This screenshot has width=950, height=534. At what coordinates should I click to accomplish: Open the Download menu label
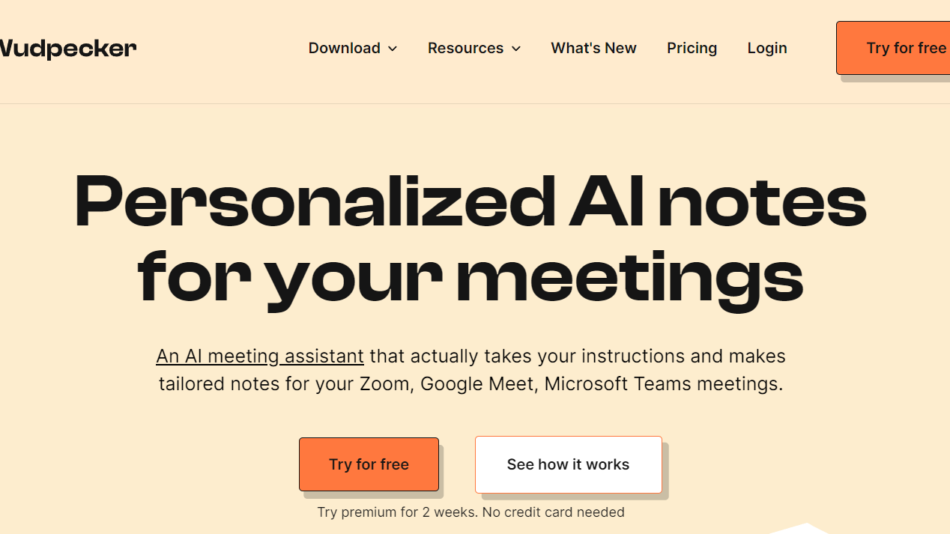click(x=344, y=48)
